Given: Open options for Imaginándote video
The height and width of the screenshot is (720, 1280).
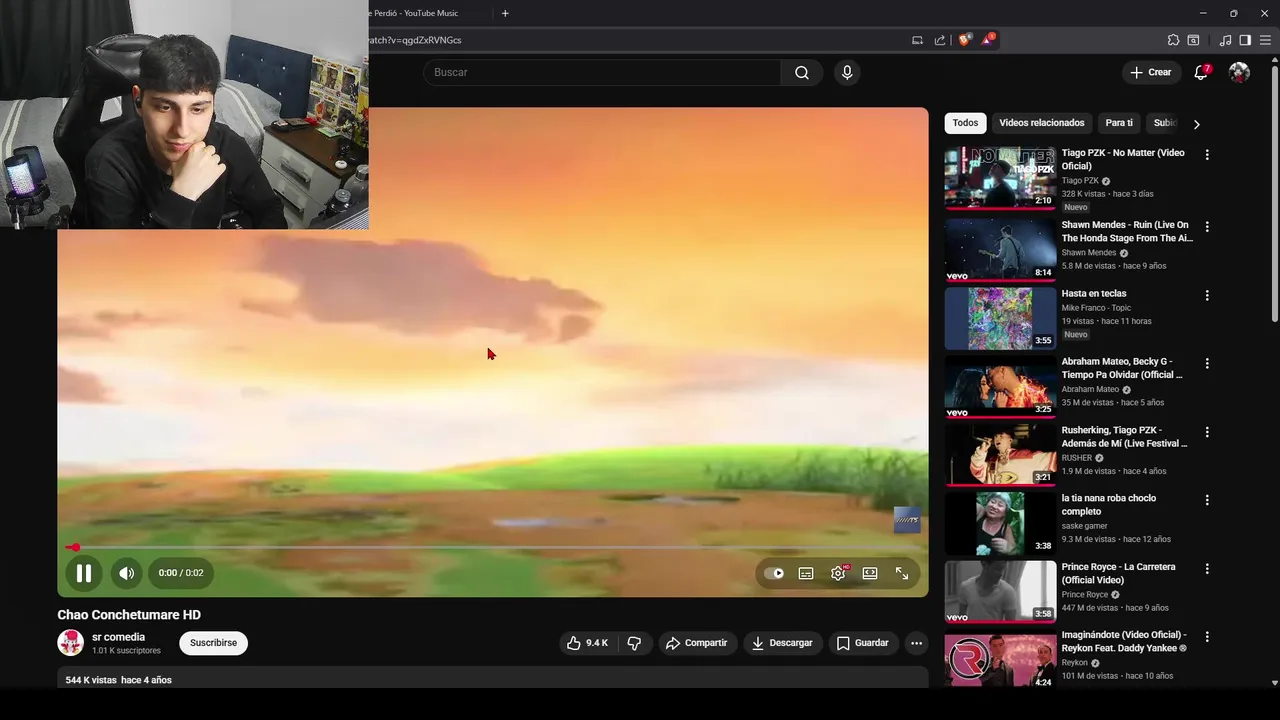Looking at the screenshot, I should (1207, 637).
